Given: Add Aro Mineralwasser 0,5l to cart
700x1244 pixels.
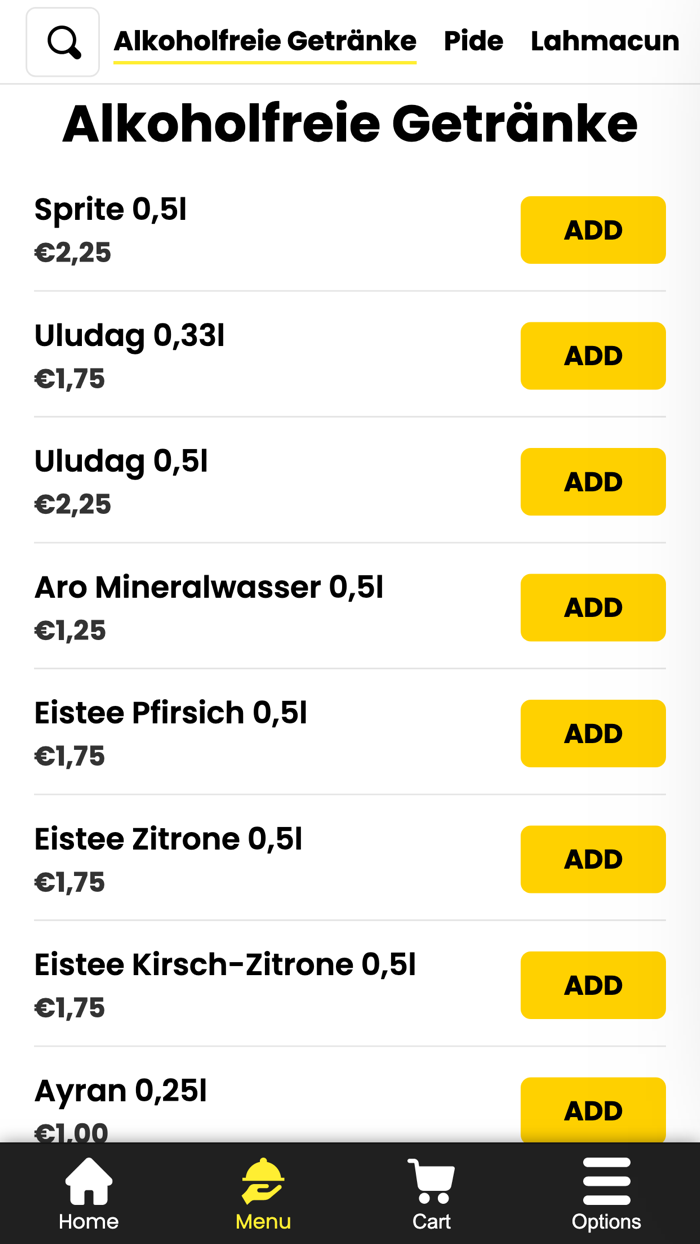Looking at the screenshot, I should click(x=593, y=608).
